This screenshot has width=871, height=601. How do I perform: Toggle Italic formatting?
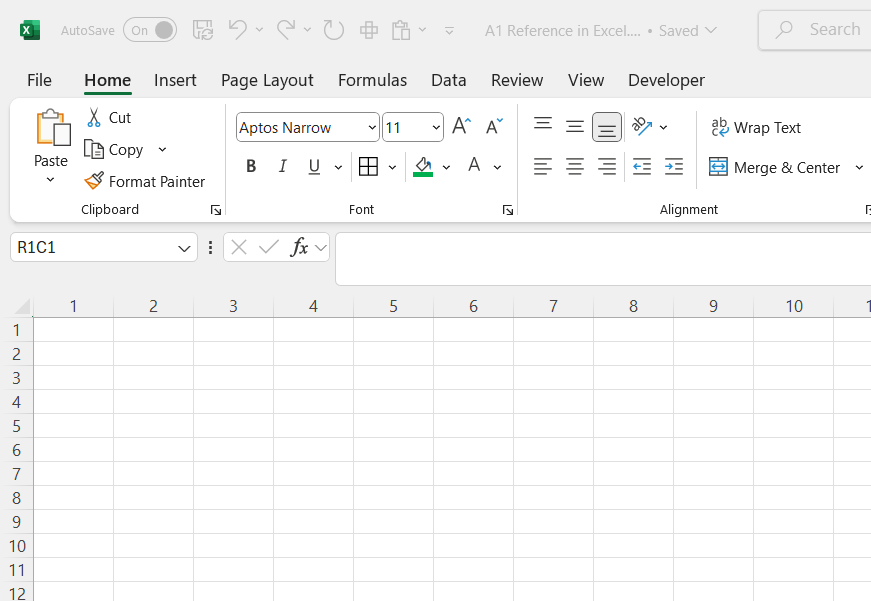click(x=283, y=166)
